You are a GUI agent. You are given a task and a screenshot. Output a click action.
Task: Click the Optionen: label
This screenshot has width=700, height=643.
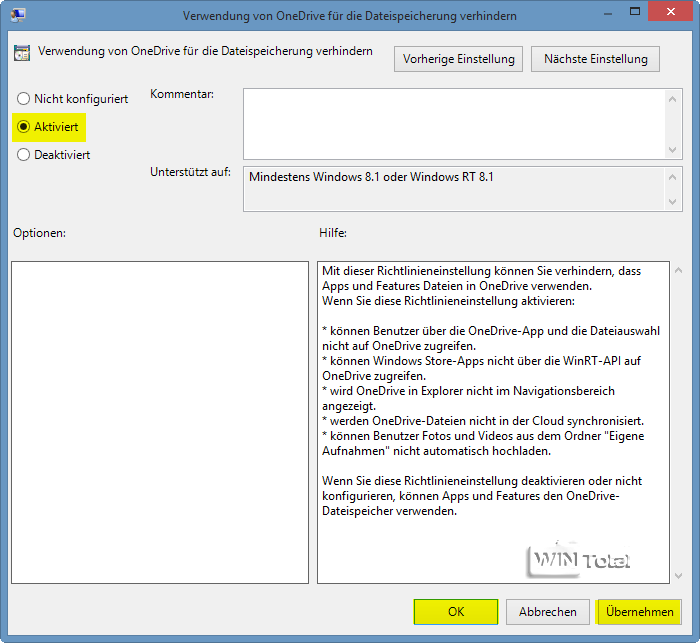click(x=39, y=233)
